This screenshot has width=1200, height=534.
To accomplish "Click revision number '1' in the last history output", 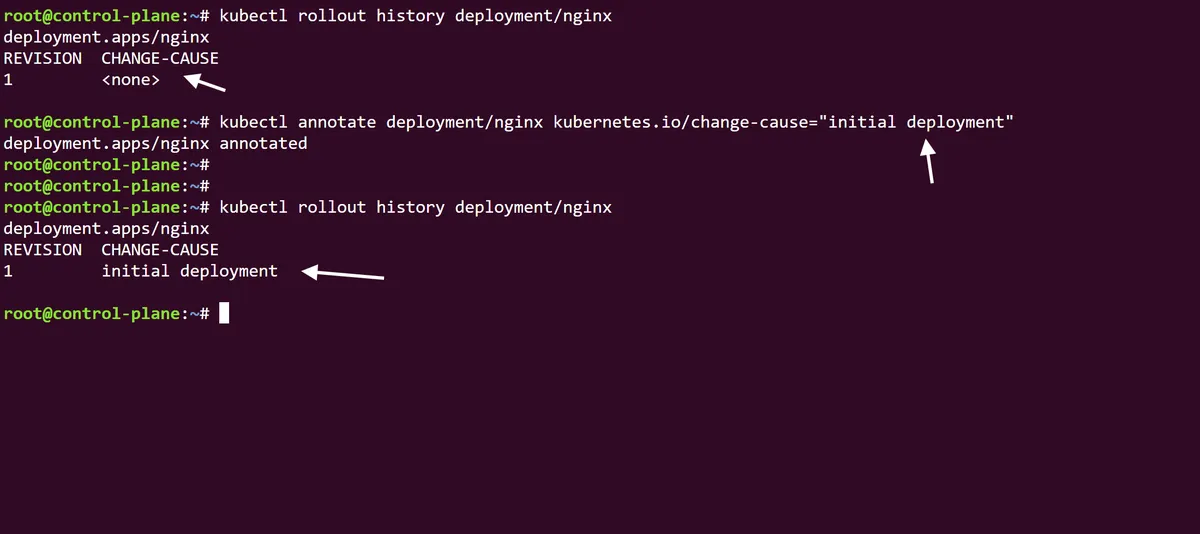I will (9, 271).
